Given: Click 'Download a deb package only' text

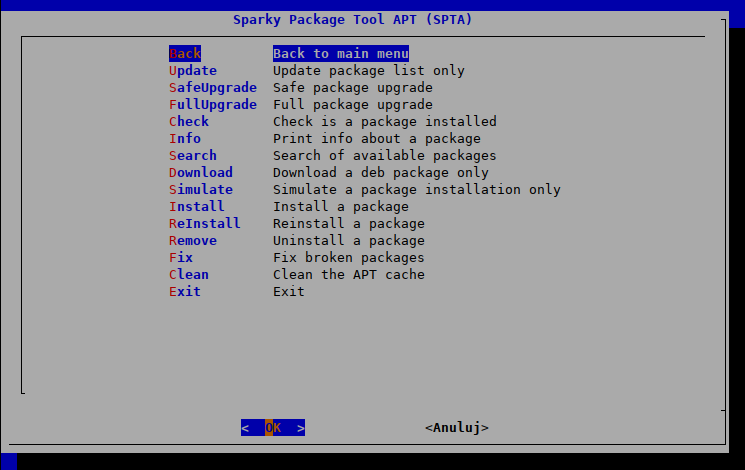Looking at the screenshot, I should tap(381, 173).
